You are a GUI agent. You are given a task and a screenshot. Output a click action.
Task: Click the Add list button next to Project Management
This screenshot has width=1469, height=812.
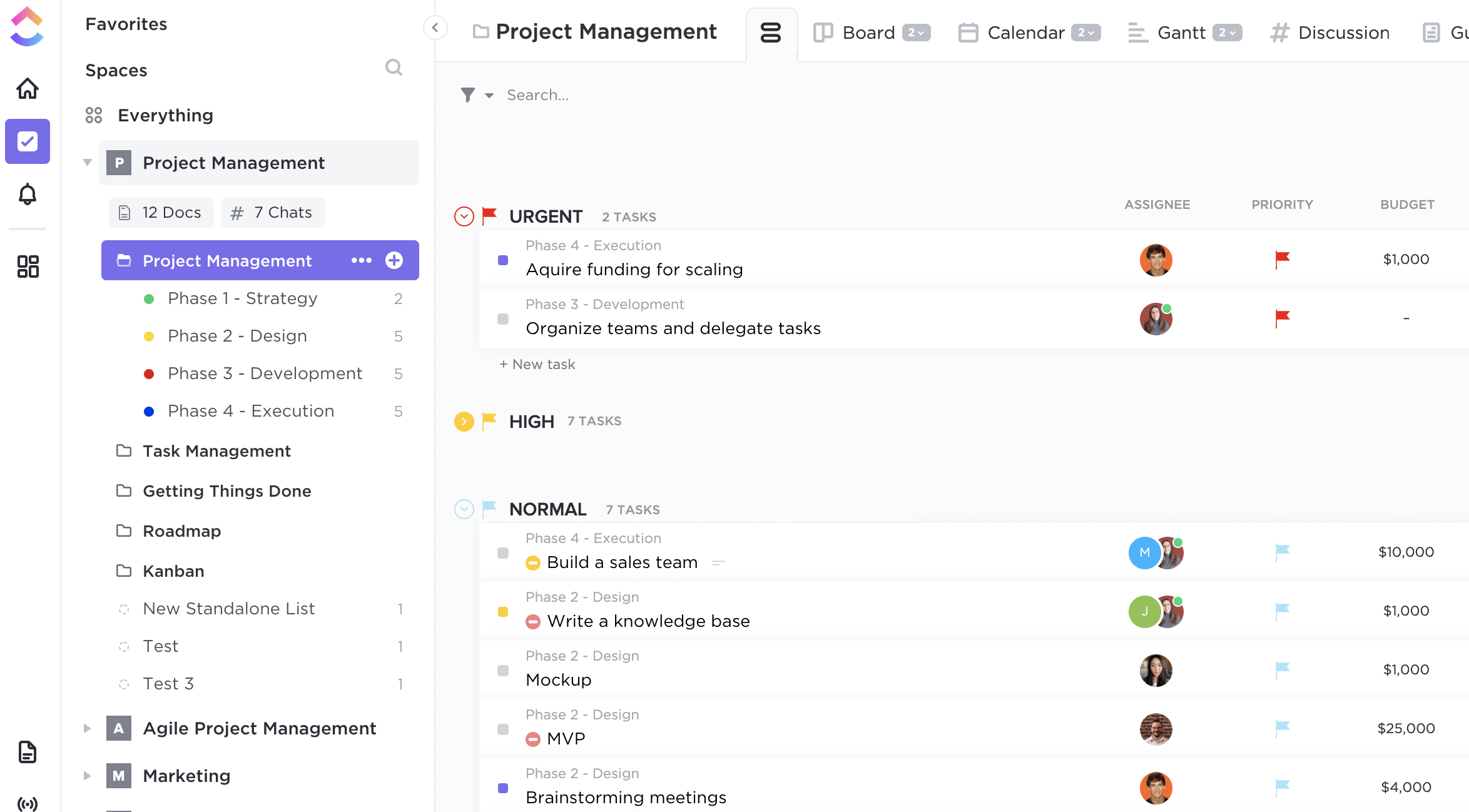[x=395, y=261]
